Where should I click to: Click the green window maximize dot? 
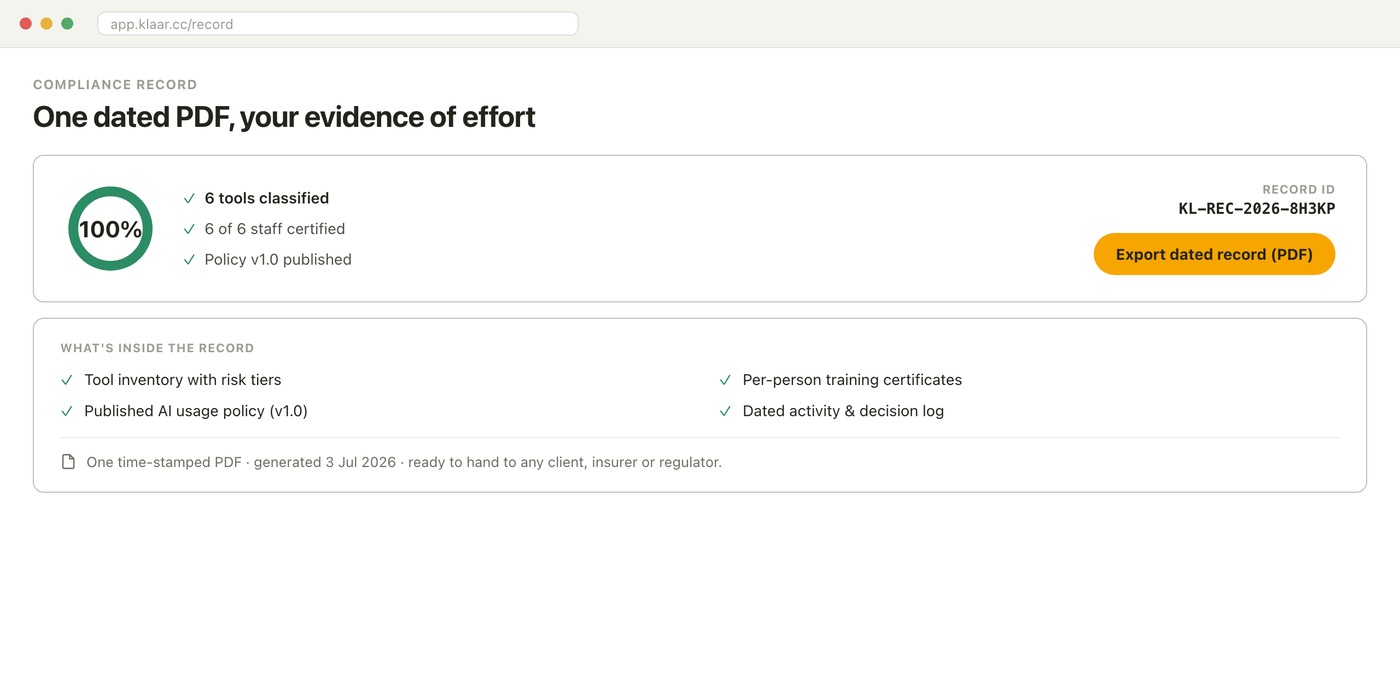[67, 24]
